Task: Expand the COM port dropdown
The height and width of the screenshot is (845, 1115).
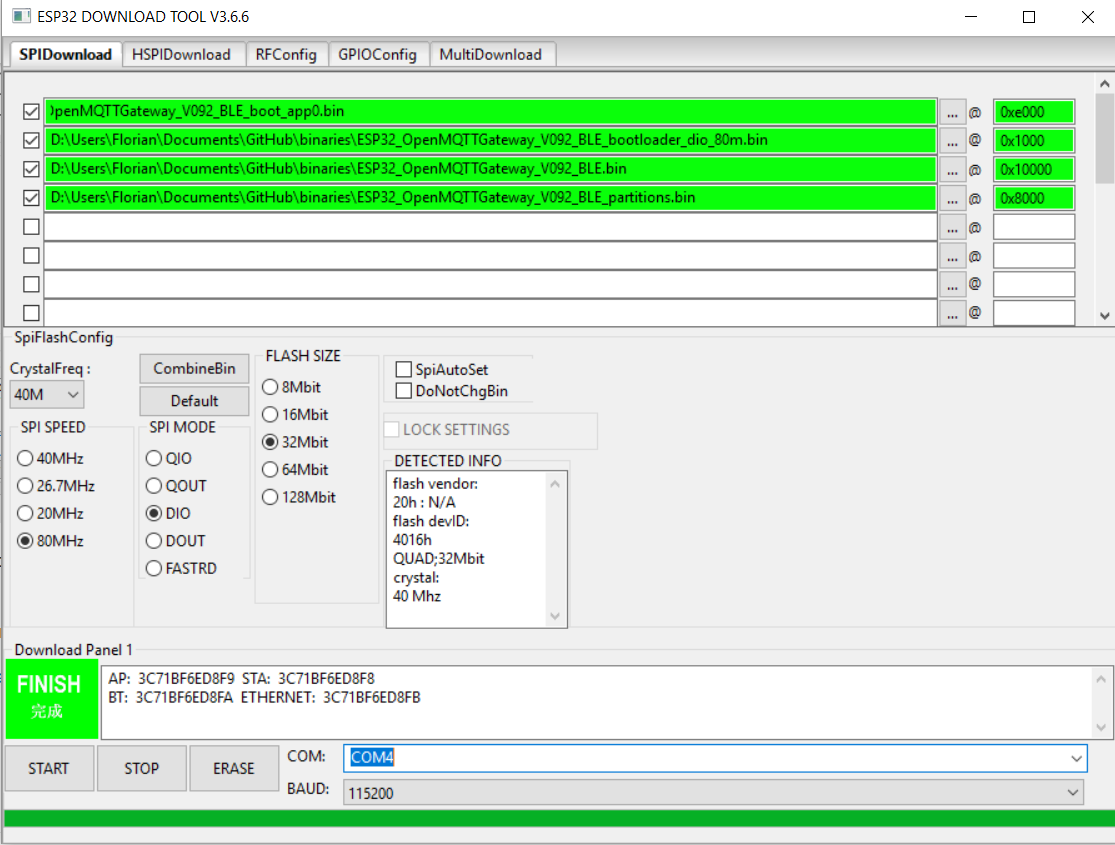Action: click(x=1076, y=758)
